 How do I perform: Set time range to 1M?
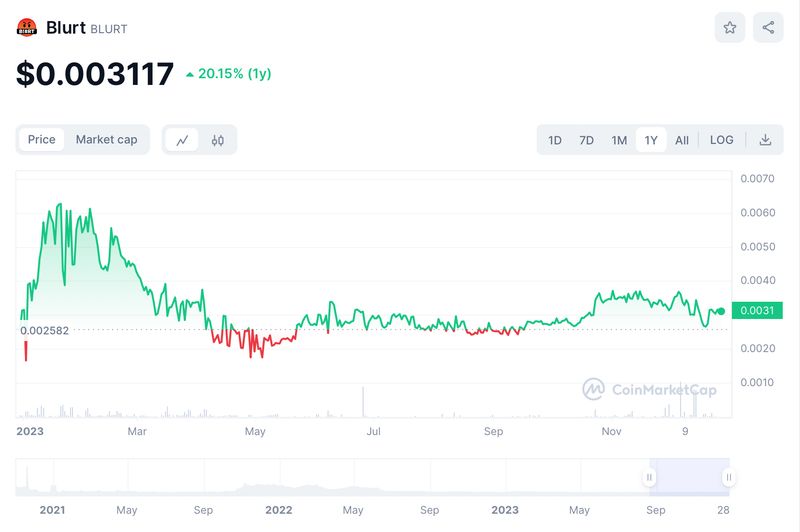tap(619, 140)
